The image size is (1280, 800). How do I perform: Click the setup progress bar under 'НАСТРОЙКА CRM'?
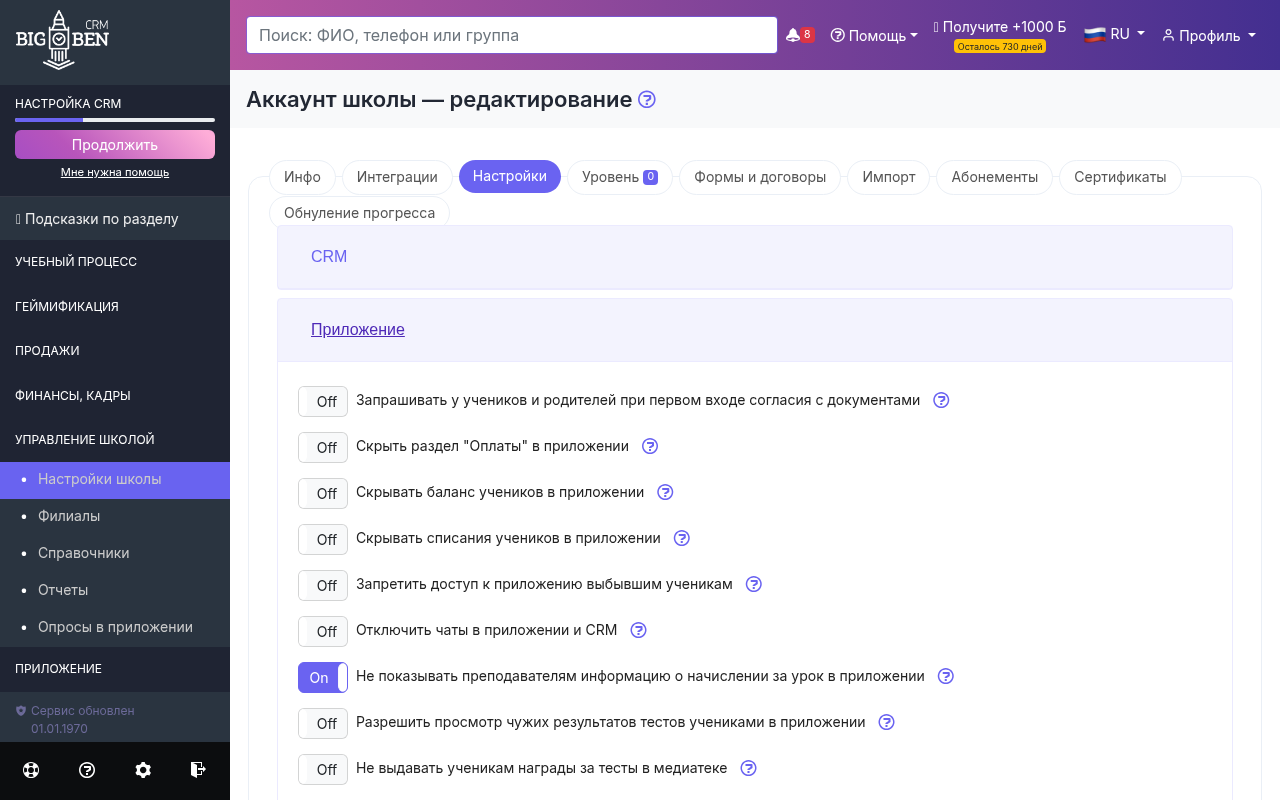(114, 121)
